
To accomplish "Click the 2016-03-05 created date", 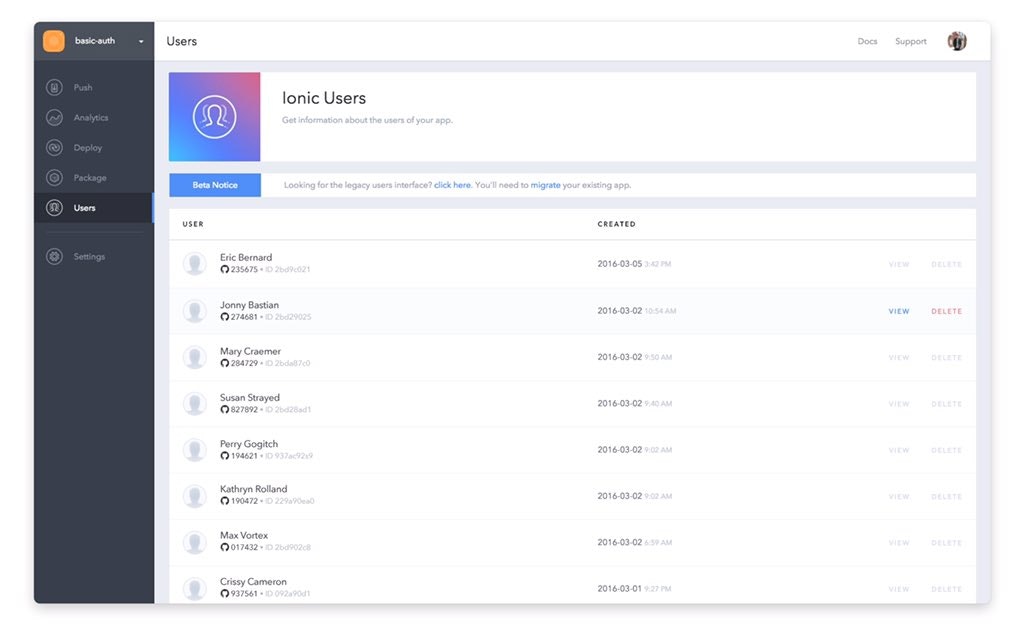I will click(x=620, y=264).
